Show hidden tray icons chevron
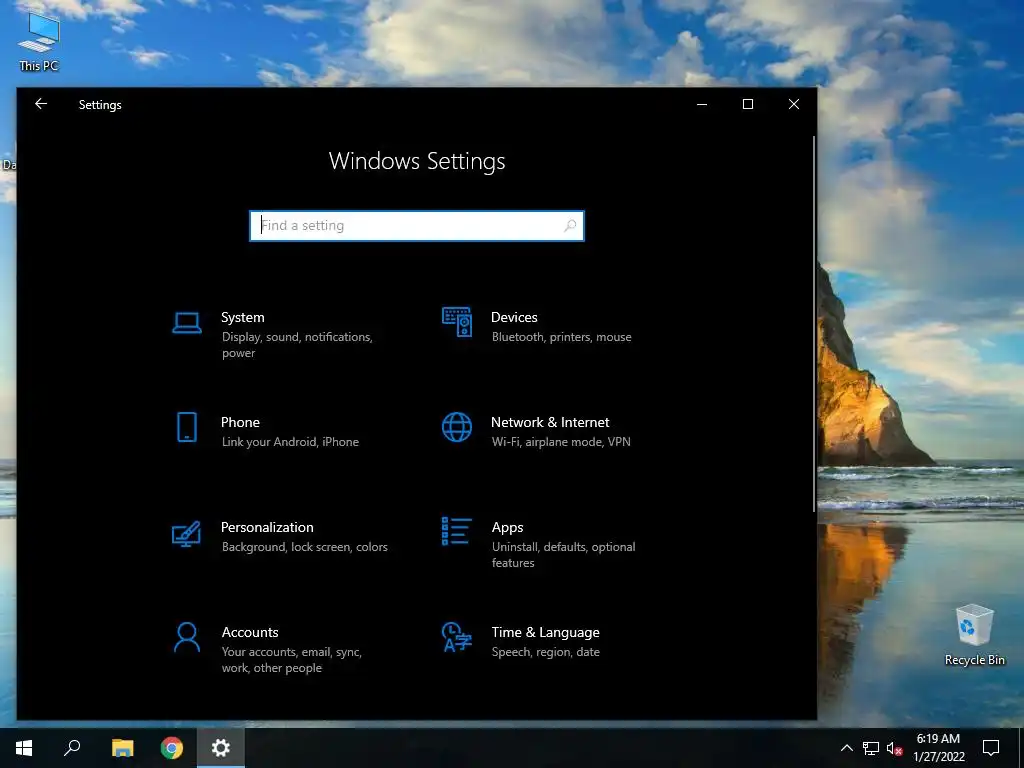1024x768 pixels. [x=846, y=748]
